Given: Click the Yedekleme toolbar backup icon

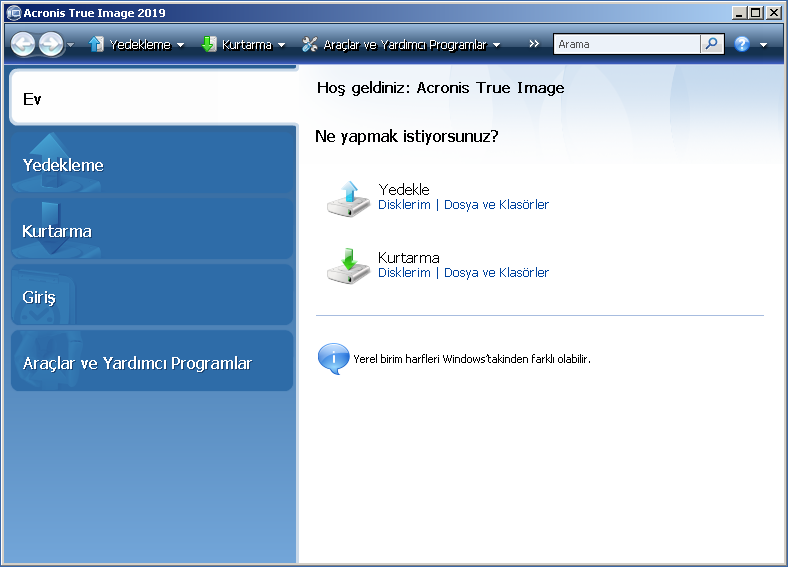Looking at the screenshot, I should click(x=96, y=44).
